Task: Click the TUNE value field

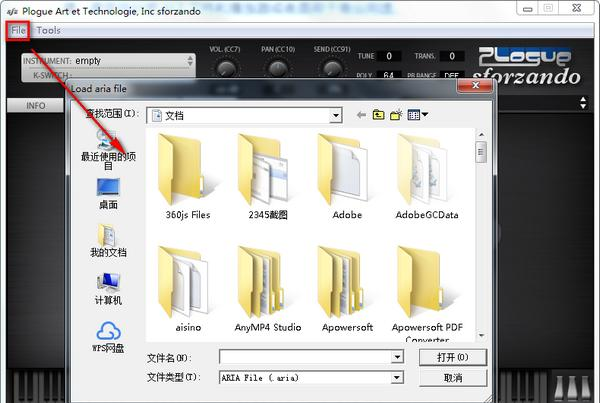Action: [x=389, y=56]
